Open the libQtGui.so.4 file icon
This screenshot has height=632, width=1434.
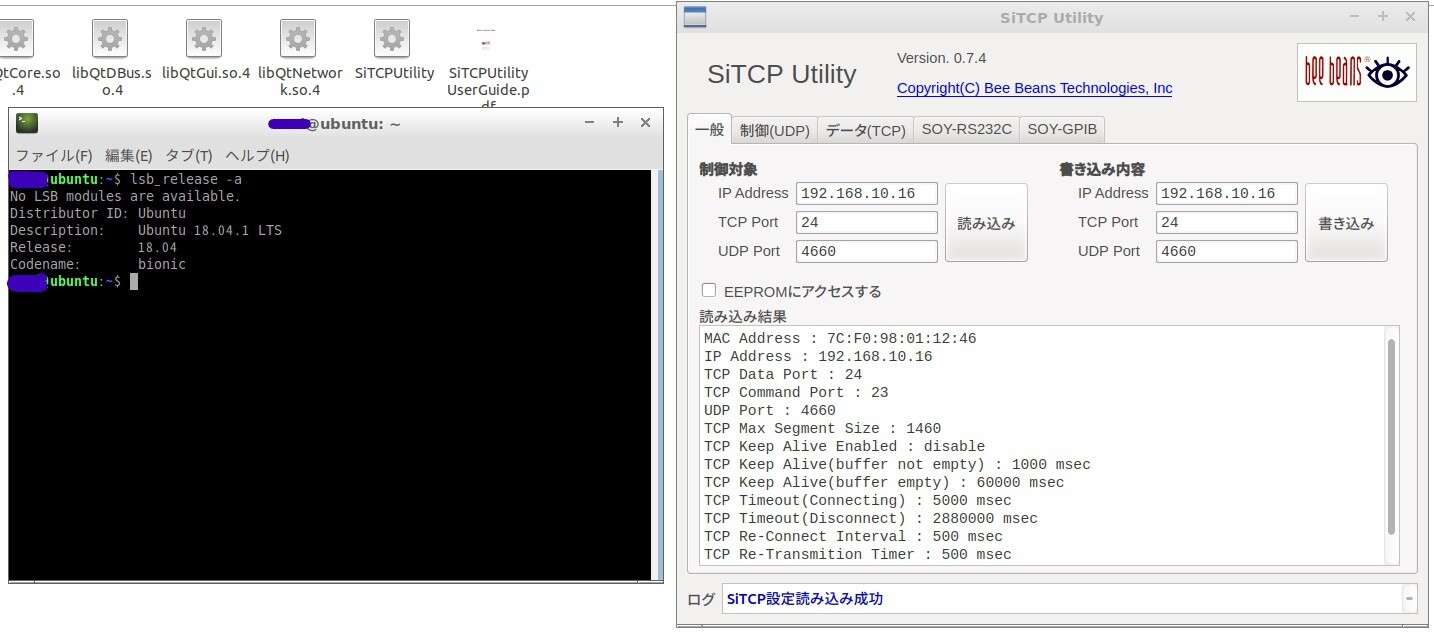pyautogui.click(x=204, y=39)
